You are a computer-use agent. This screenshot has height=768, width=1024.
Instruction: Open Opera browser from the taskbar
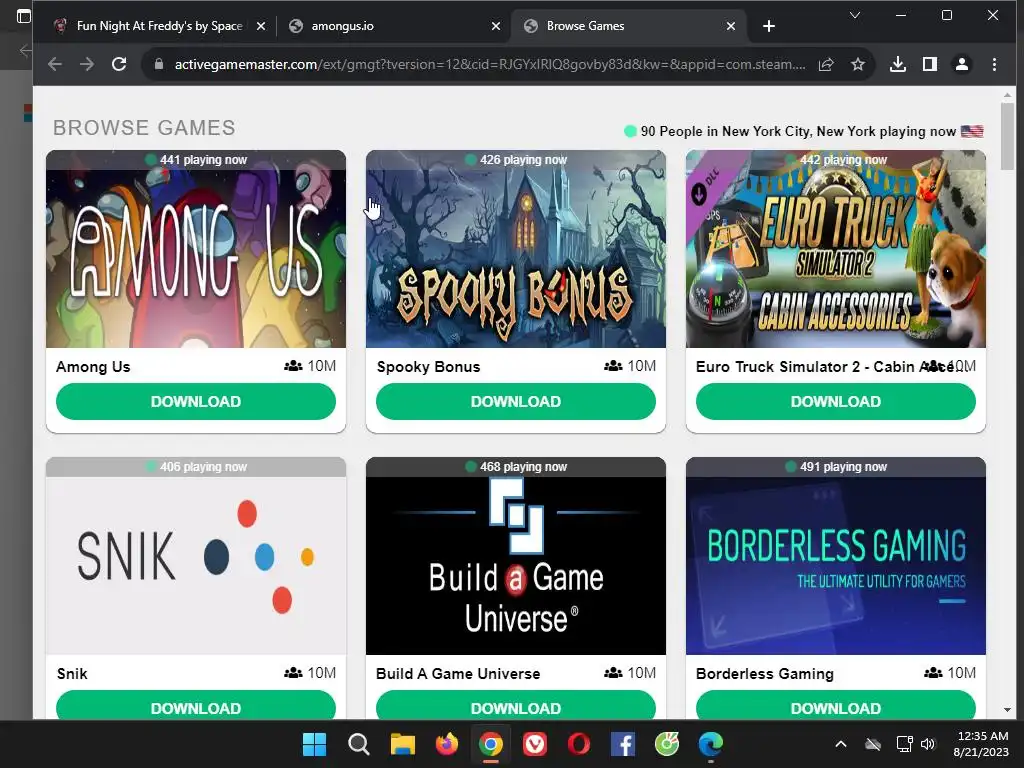tap(579, 744)
